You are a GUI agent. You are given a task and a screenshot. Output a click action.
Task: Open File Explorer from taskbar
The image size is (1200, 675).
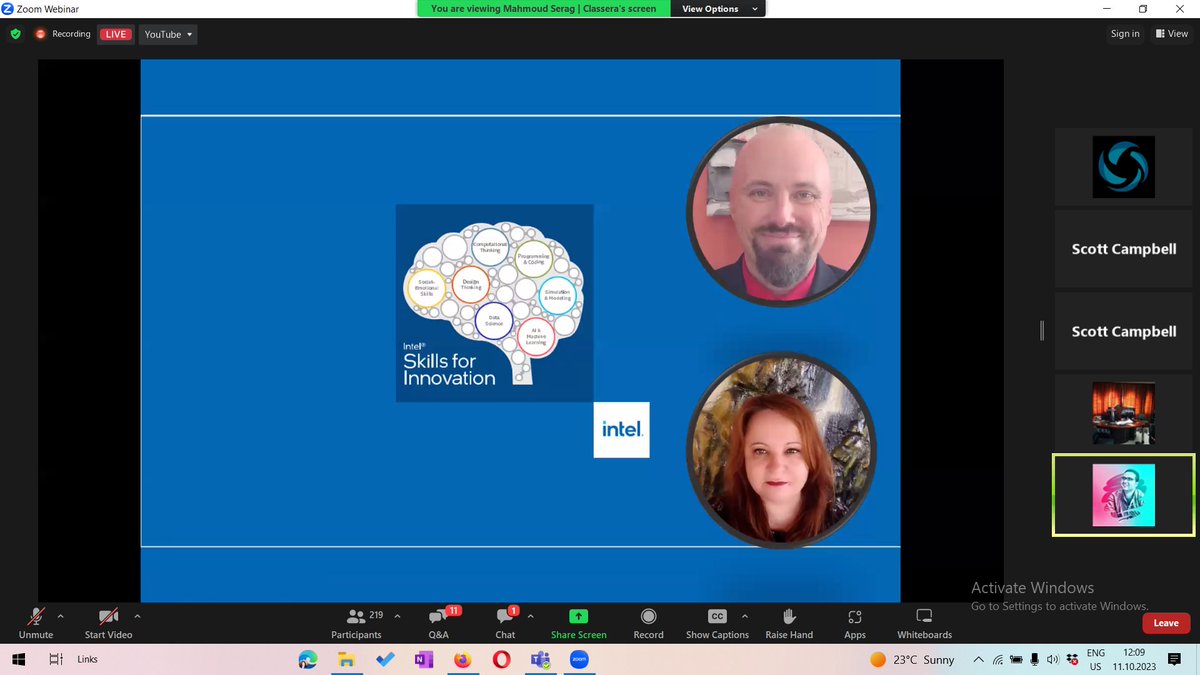[346, 660]
